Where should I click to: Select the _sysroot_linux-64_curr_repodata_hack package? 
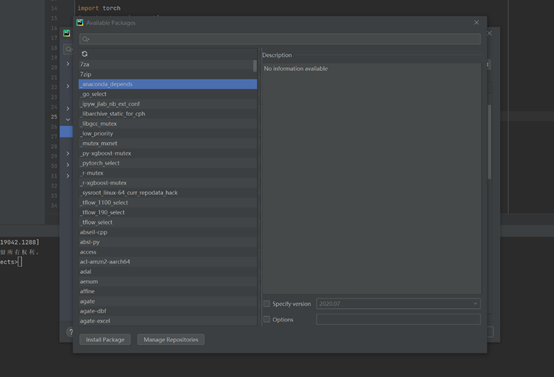[x=167, y=193]
